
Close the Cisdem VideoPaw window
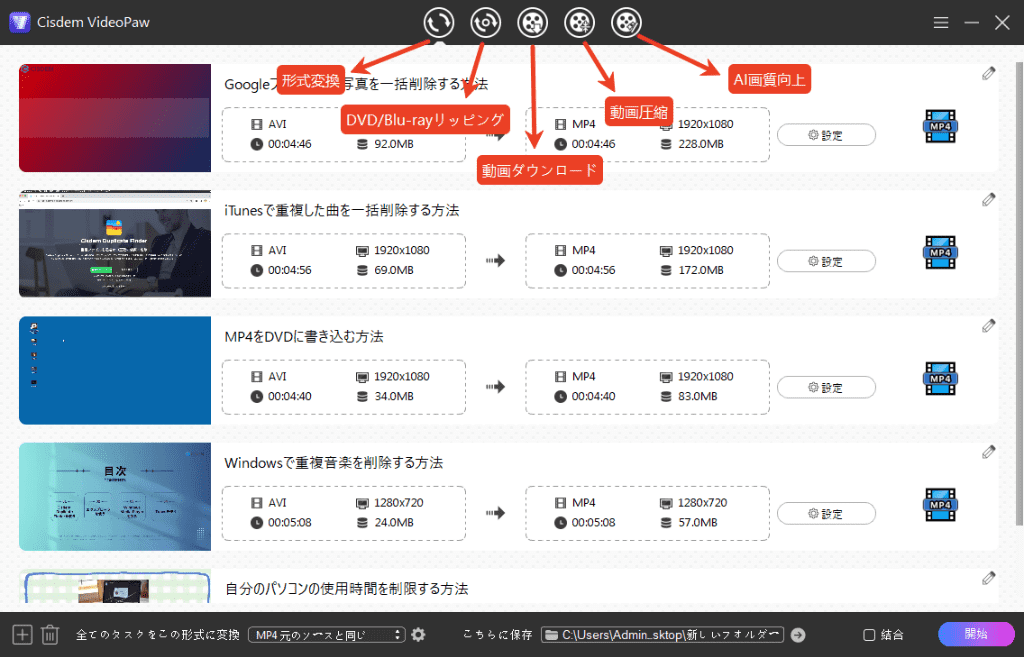point(1002,23)
